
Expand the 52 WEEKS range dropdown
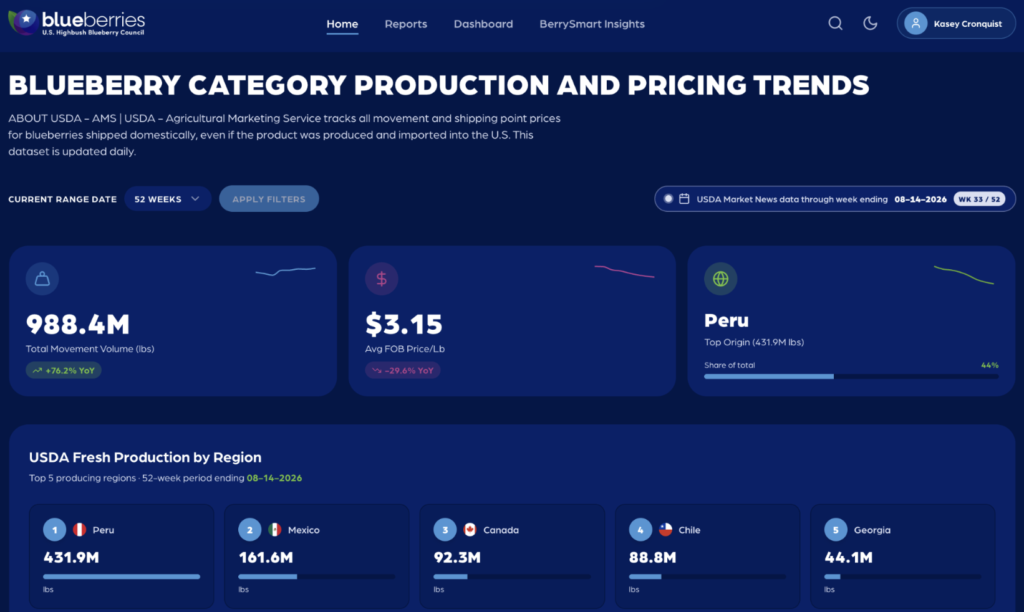coord(167,199)
